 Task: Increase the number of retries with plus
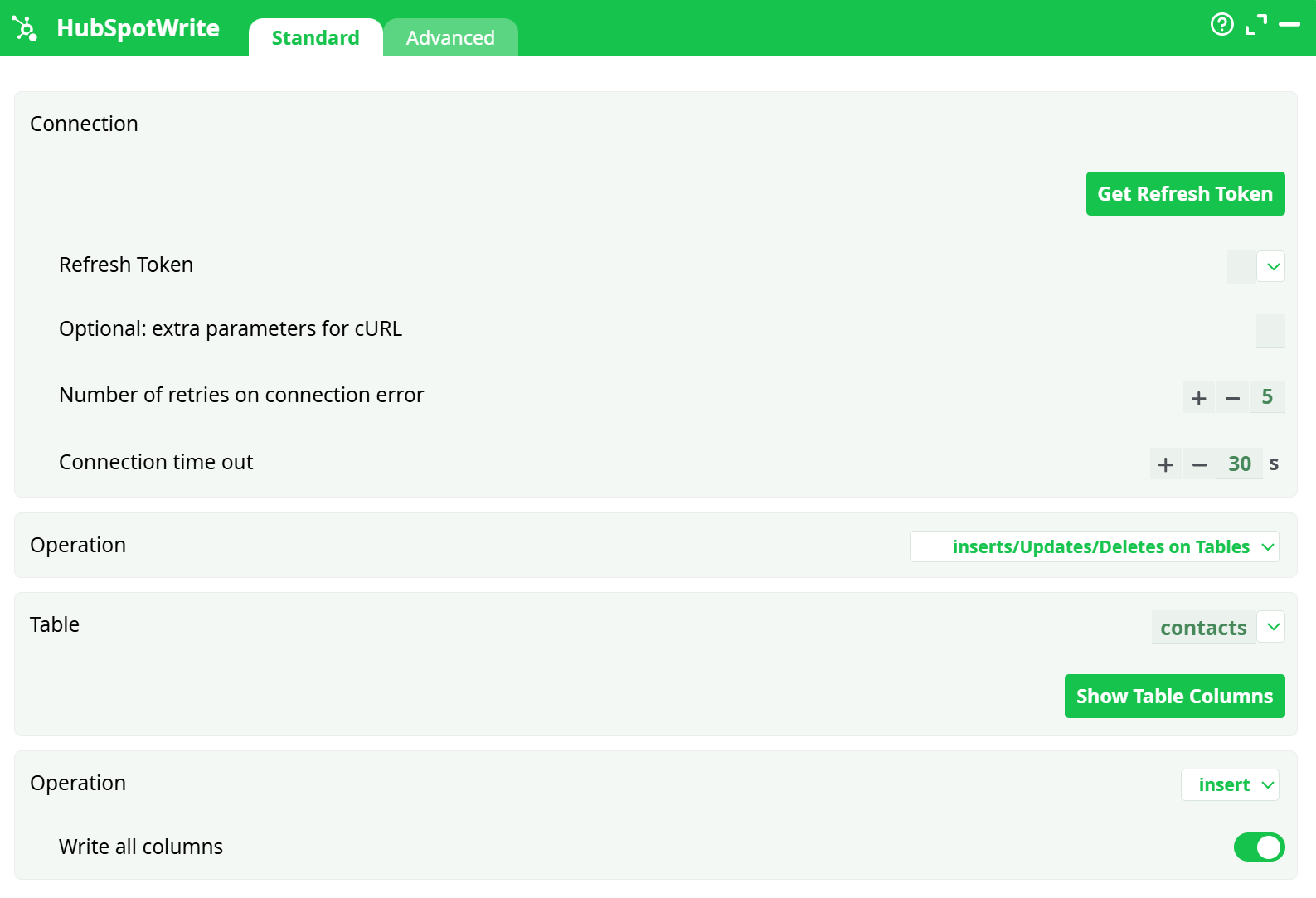(x=1198, y=397)
